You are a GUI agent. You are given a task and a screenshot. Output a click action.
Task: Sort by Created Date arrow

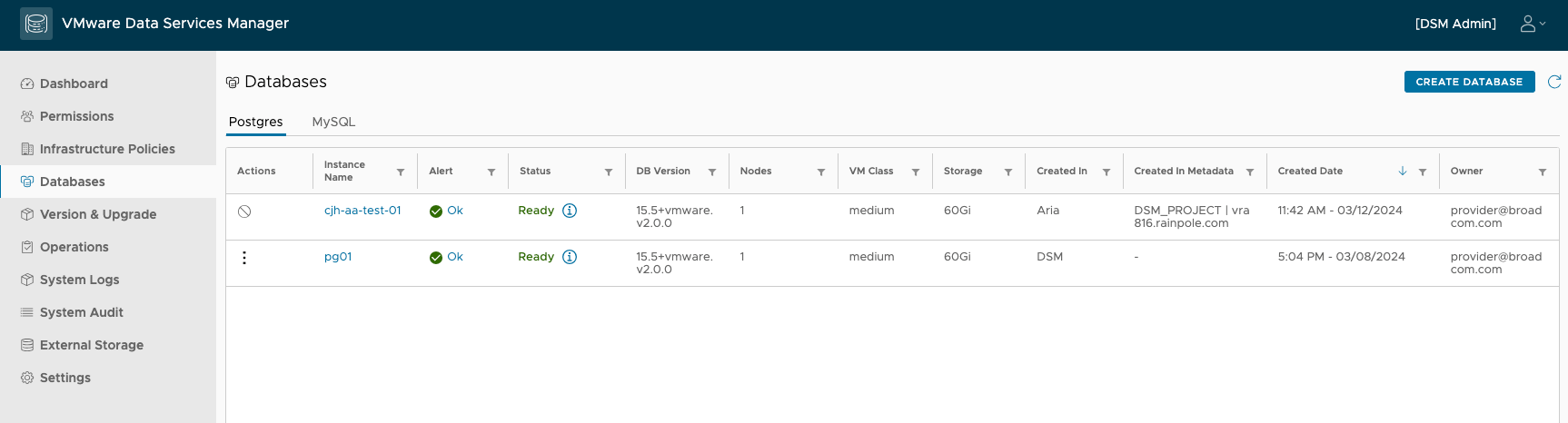pyautogui.click(x=1403, y=171)
